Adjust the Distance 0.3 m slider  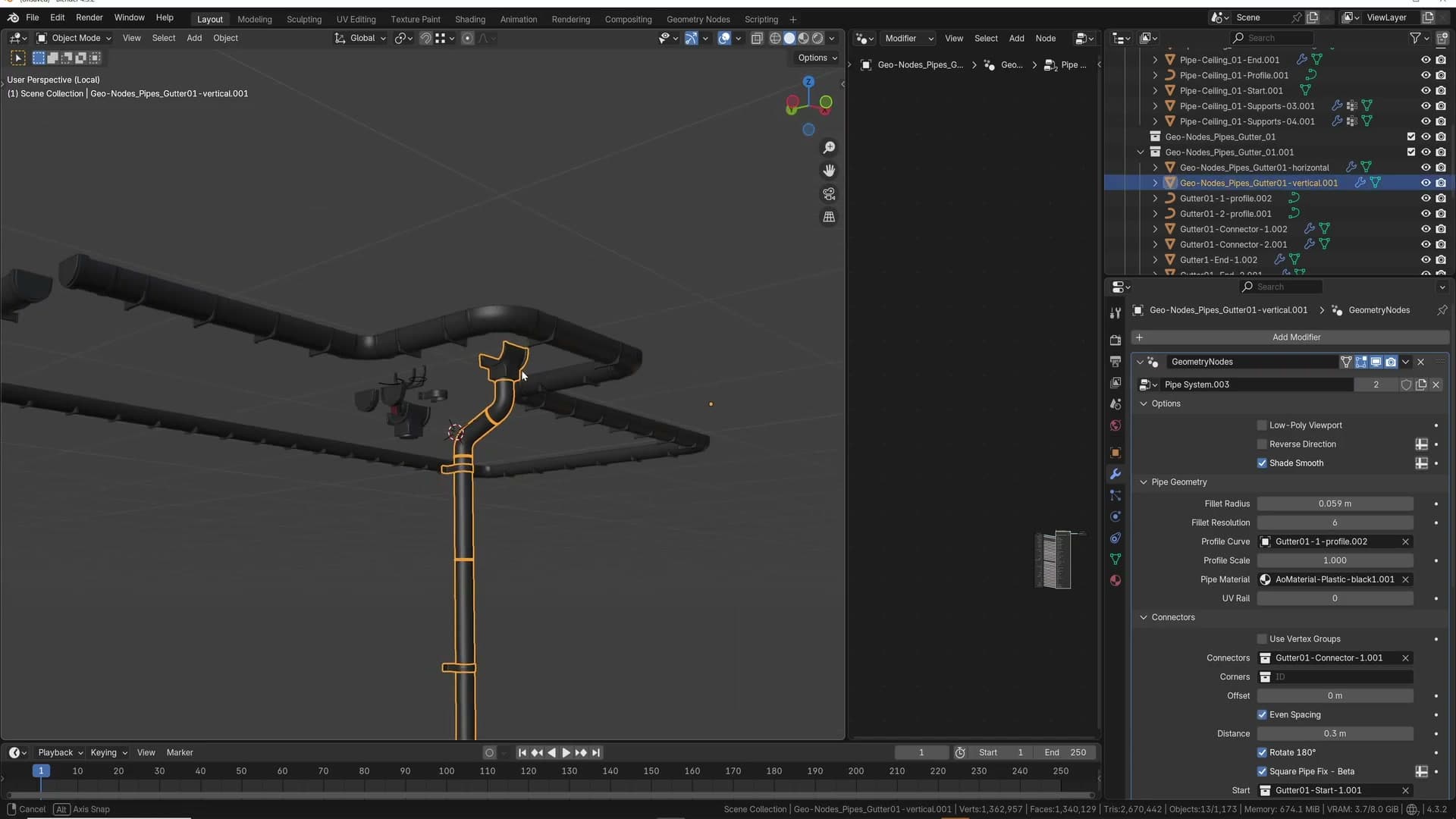coord(1335,734)
